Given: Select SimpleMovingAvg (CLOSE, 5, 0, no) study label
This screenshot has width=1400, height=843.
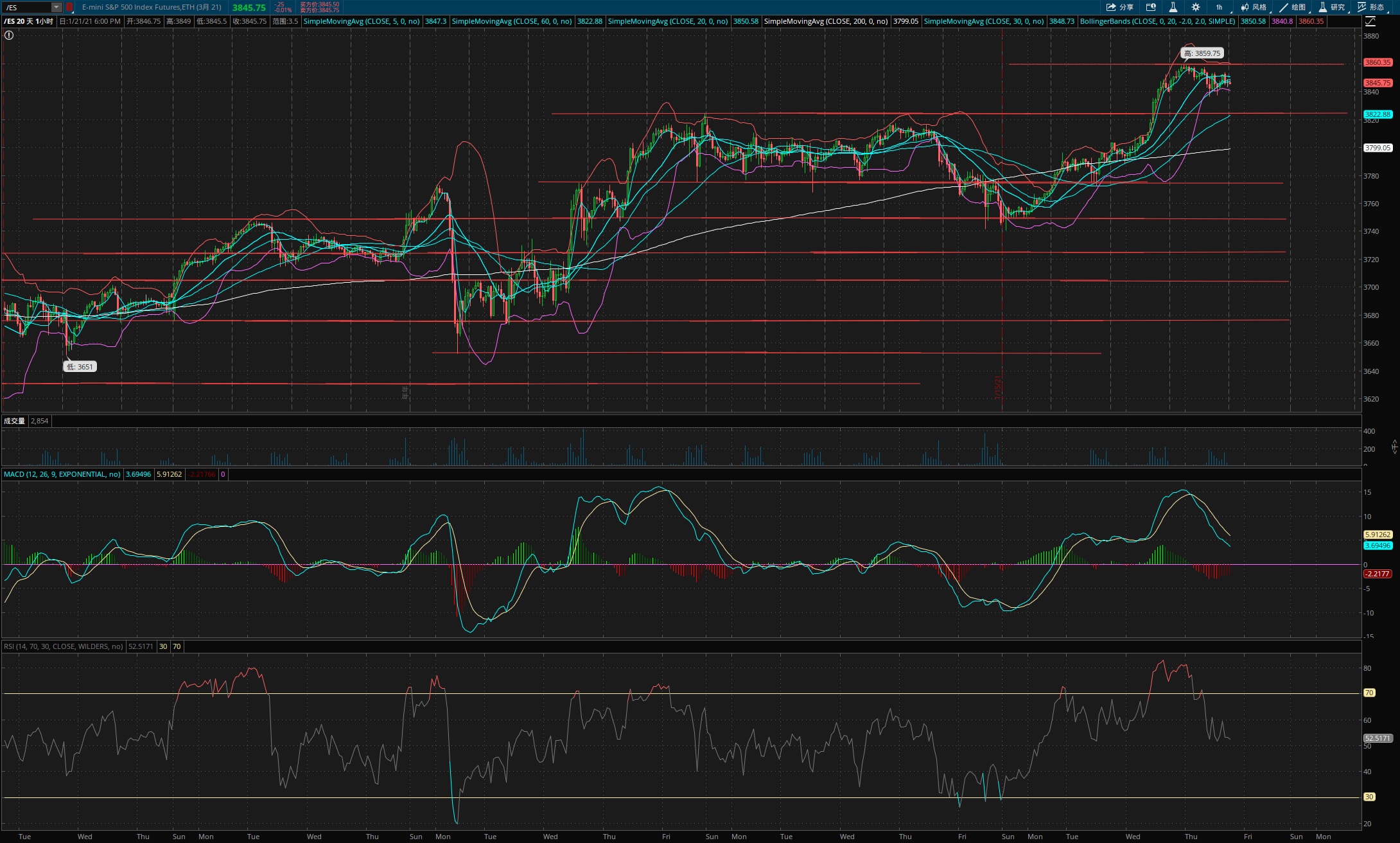Looking at the screenshot, I should (x=362, y=21).
